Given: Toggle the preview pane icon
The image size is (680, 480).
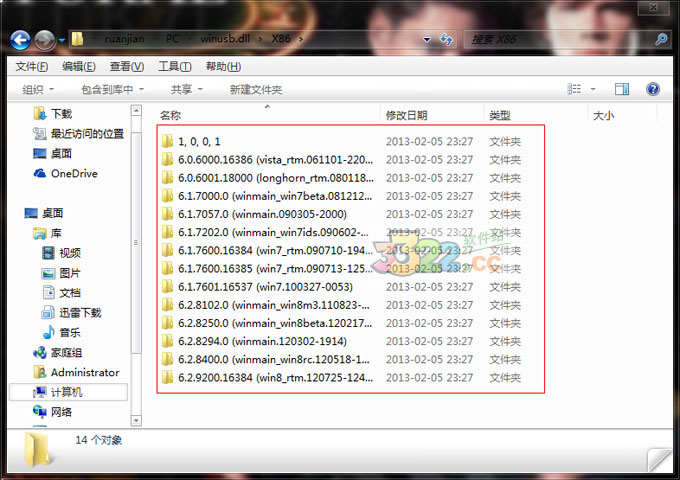Looking at the screenshot, I should click(x=622, y=89).
